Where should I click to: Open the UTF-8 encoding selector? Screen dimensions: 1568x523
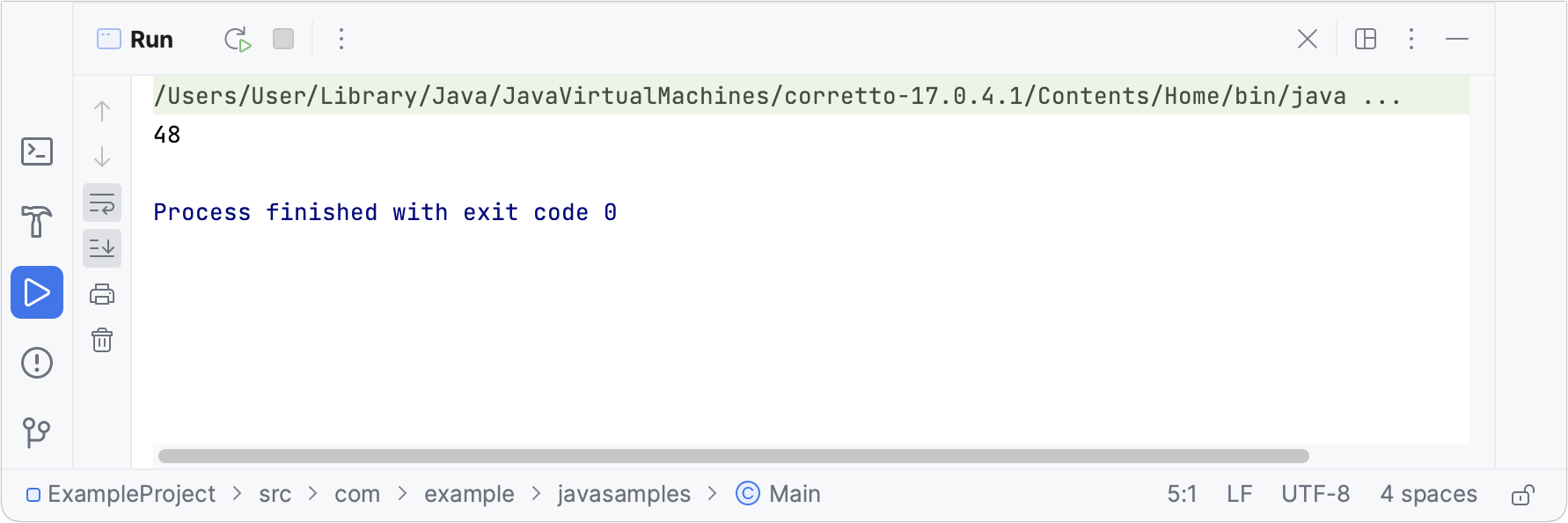pyautogui.click(x=1315, y=494)
